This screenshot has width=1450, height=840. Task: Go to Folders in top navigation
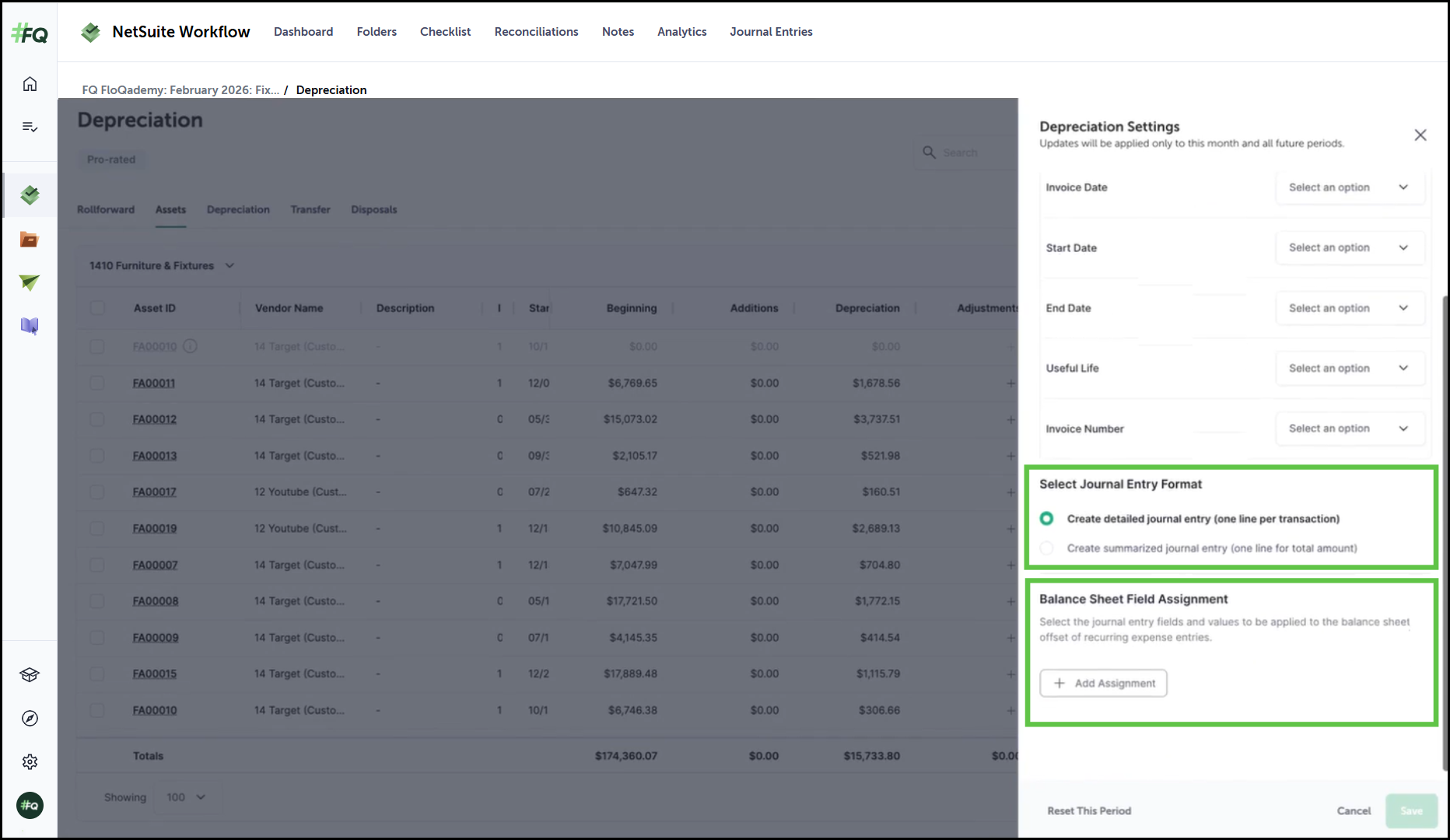(377, 32)
